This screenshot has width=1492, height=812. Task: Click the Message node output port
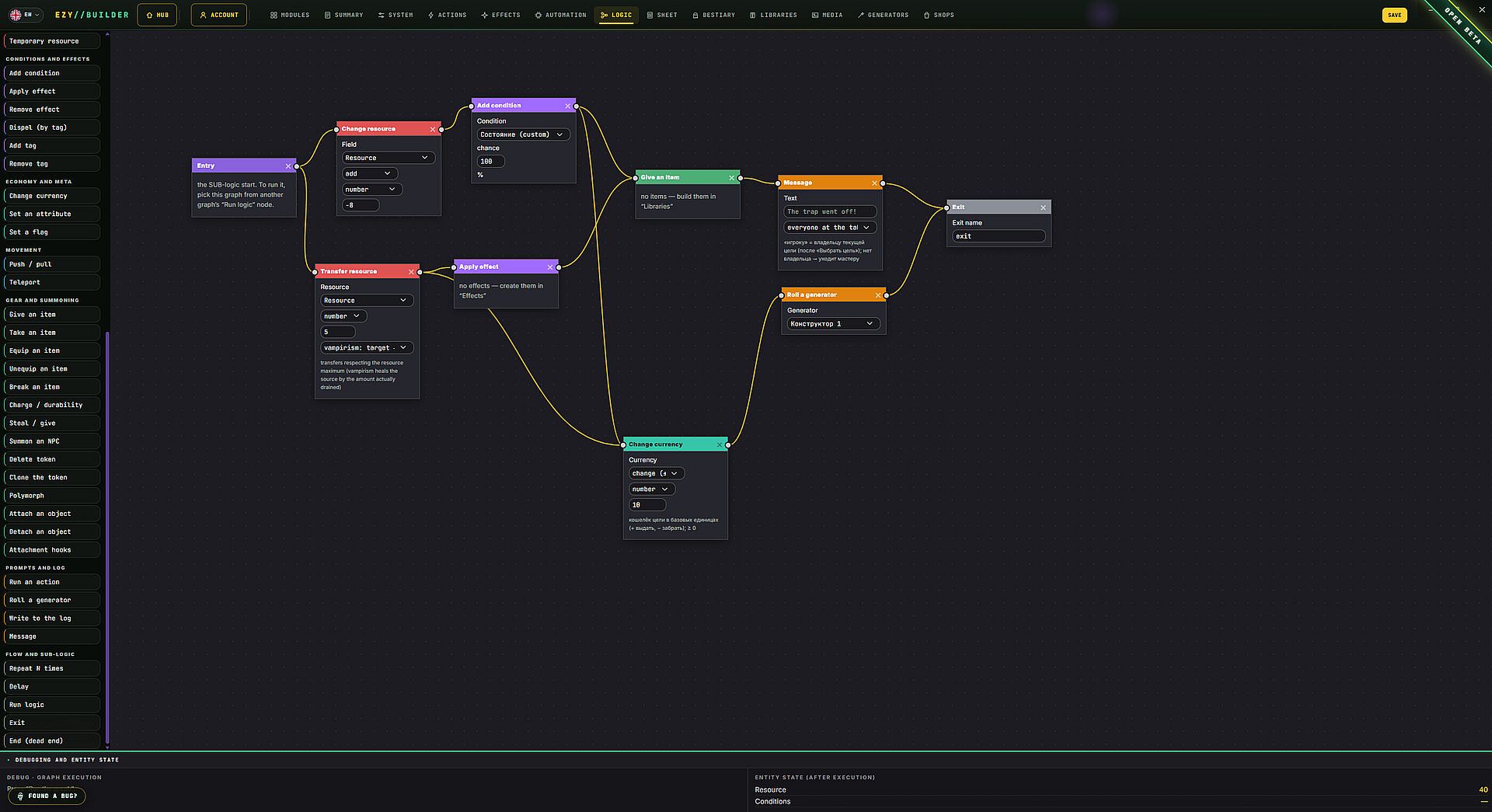pyautogui.click(x=883, y=183)
